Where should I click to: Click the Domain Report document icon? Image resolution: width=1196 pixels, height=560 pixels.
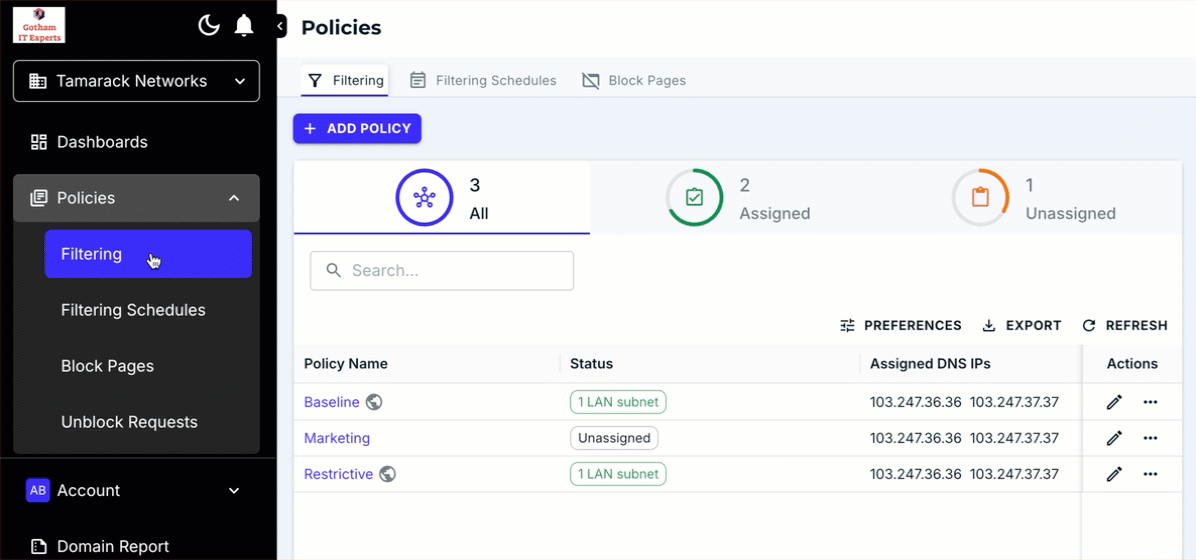(x=38, y=546)
